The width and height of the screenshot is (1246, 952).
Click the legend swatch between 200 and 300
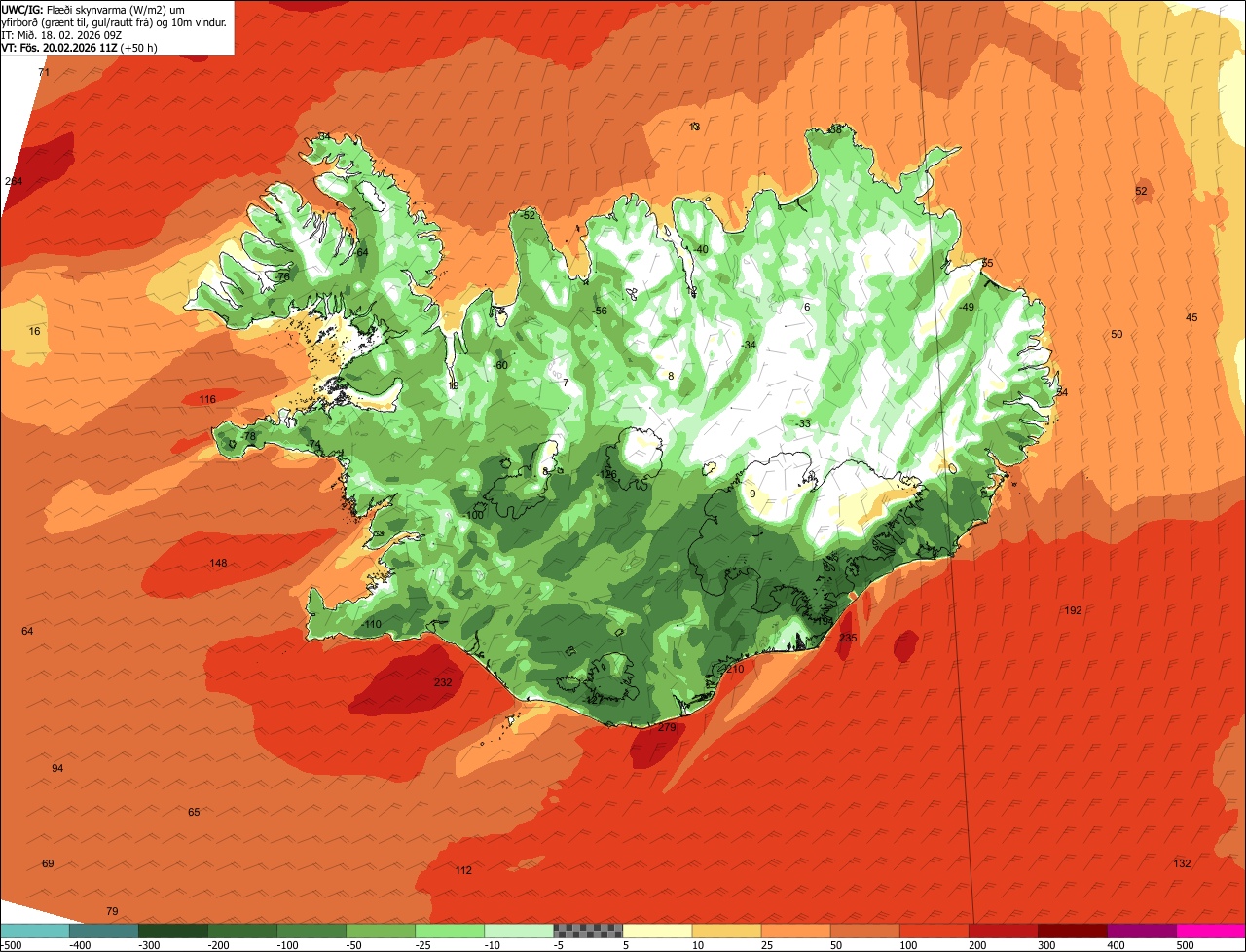[1003, 931]
